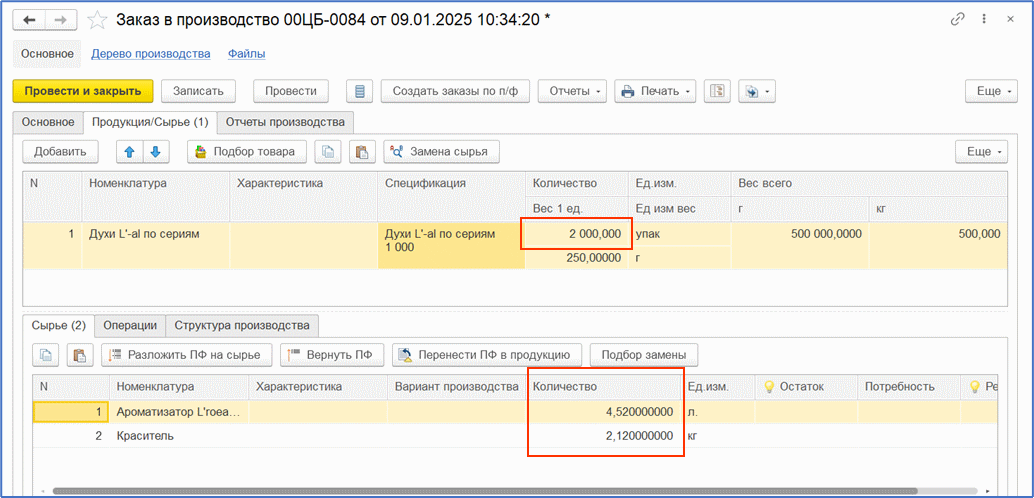Image resolution: width=1034 pixels, height=498 pixels.
Task: Copy the document link via chain icon
Action: pyautogui.click(x=957, y=19)
